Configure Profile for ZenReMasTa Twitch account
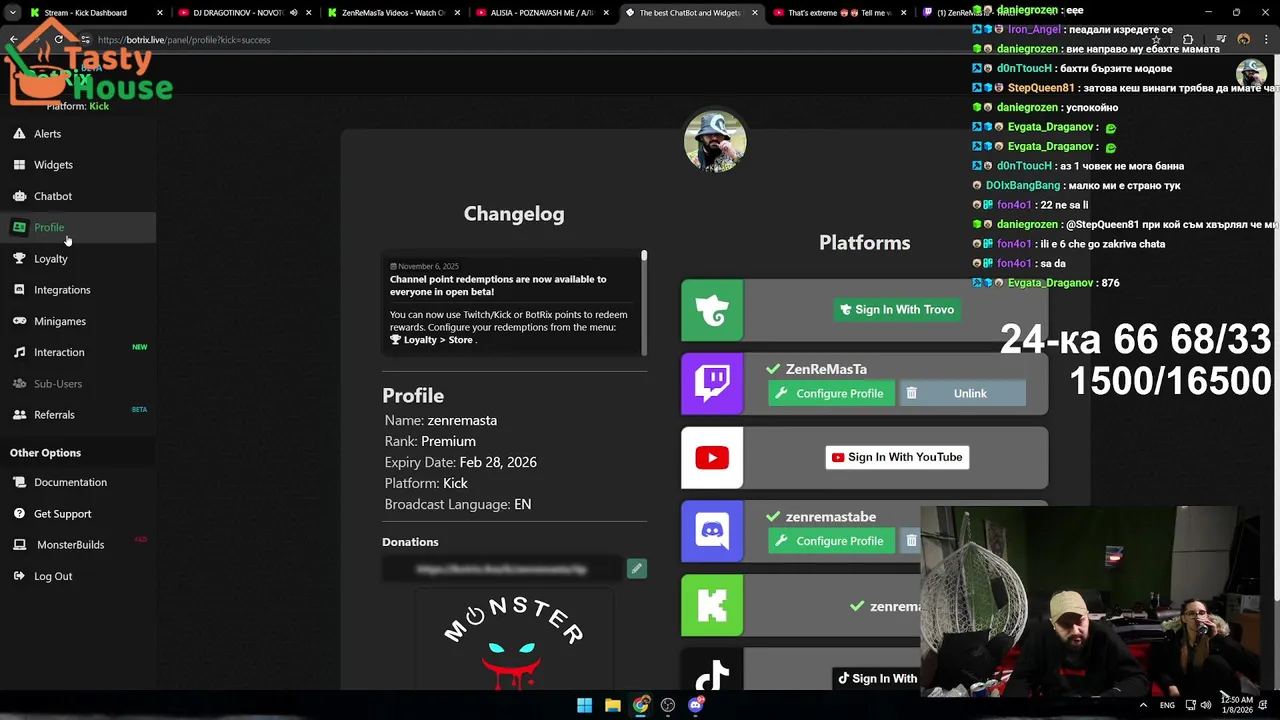Viewport: 1280px width, 720px height. [x=830, y=394]
